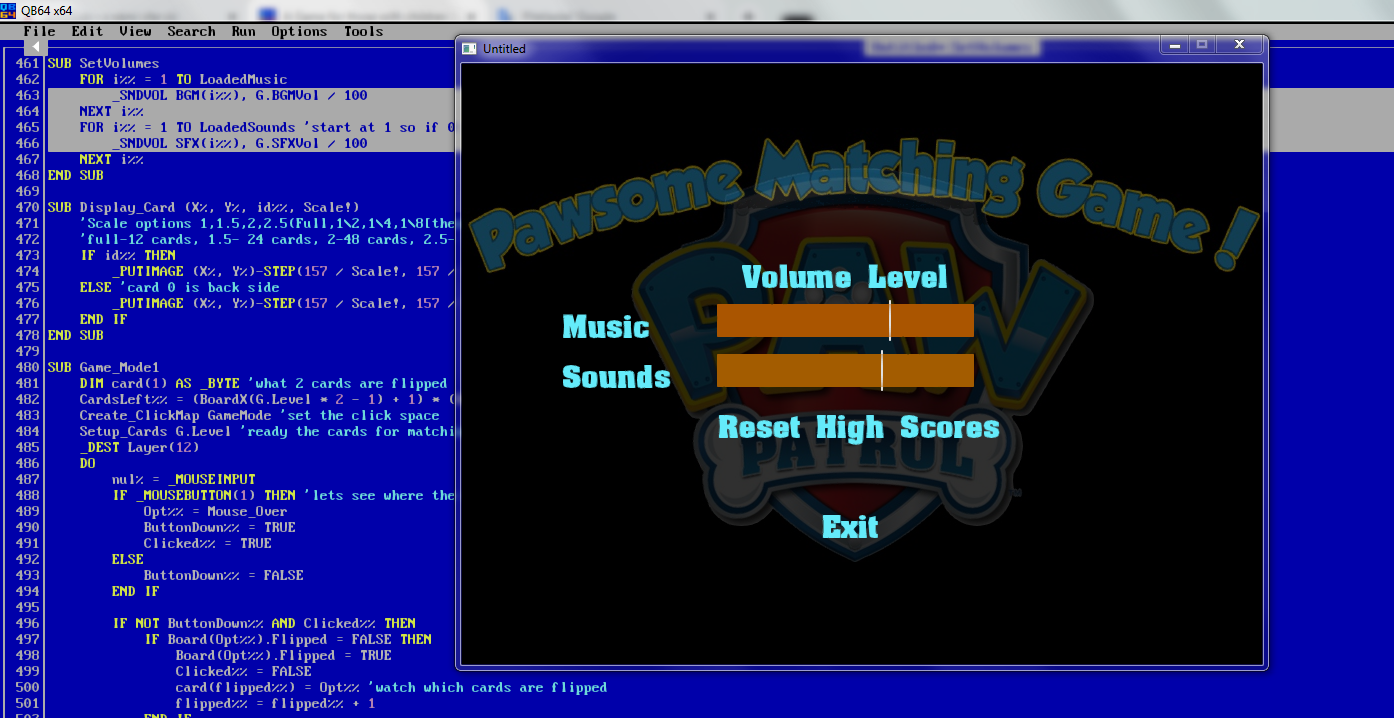
Task: Open the Run menu
Action: pos(243,31)
